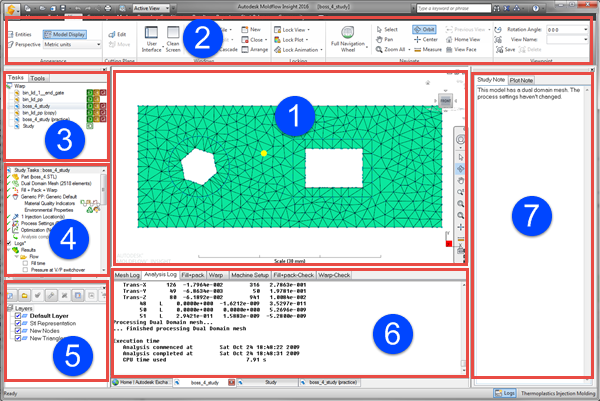Image resolution: width=600 pixels, height=401 pixels.
Task: Toggle the Logs checkbox in Study Tasks
Action: point(9,243)
